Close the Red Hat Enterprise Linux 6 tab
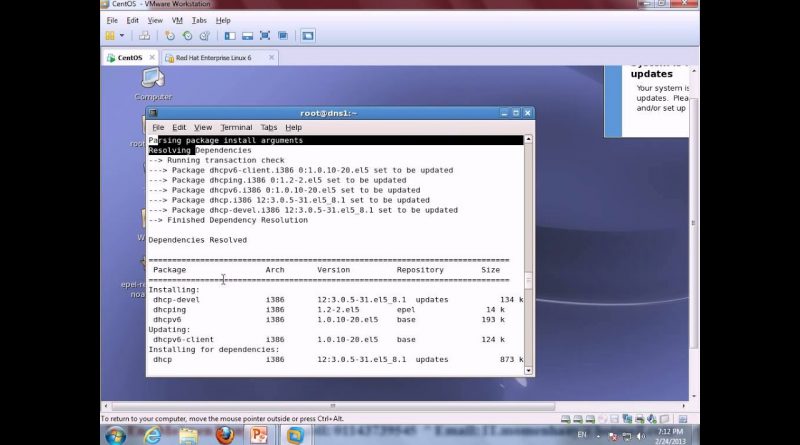Image resolution: width=800 pixels, height=445 pixels. pos(271,58)
